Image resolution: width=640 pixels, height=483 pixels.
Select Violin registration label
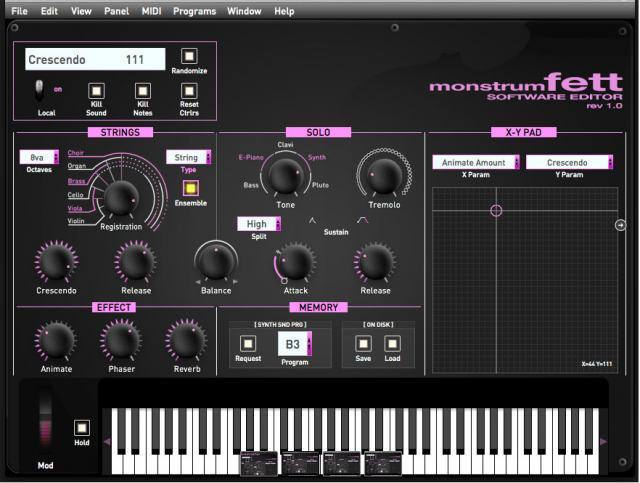pyautogui.click(x=76, y=221)
